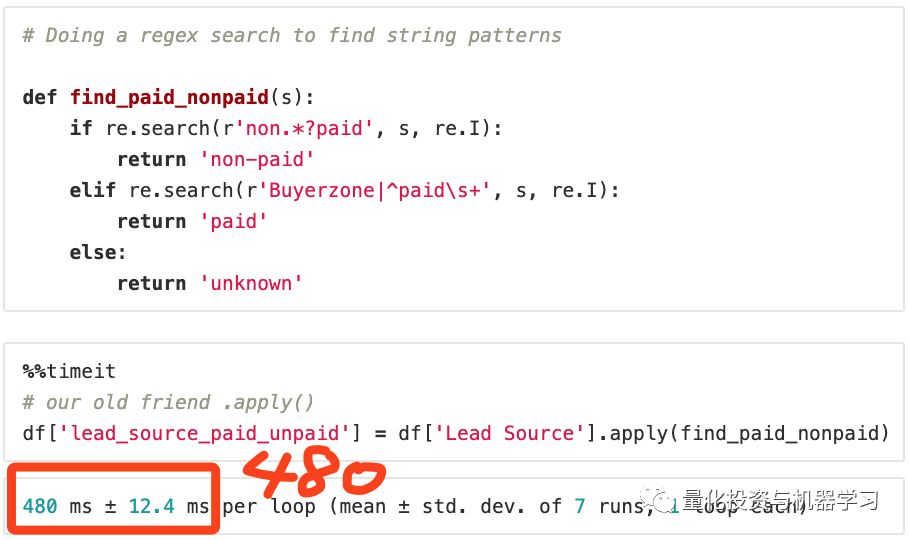Screen dimensions: 909x540
Task: Click the function name find_paid_nonpaid in def line
Action: (169, 97)
